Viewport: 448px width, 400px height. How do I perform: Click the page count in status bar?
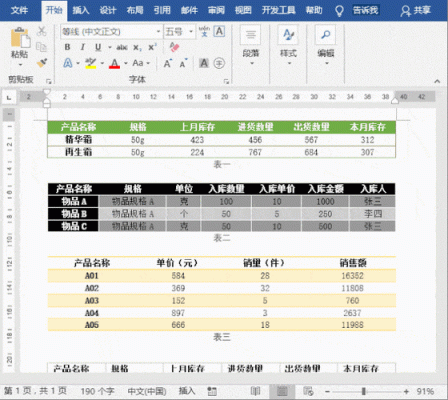(35, 391)
